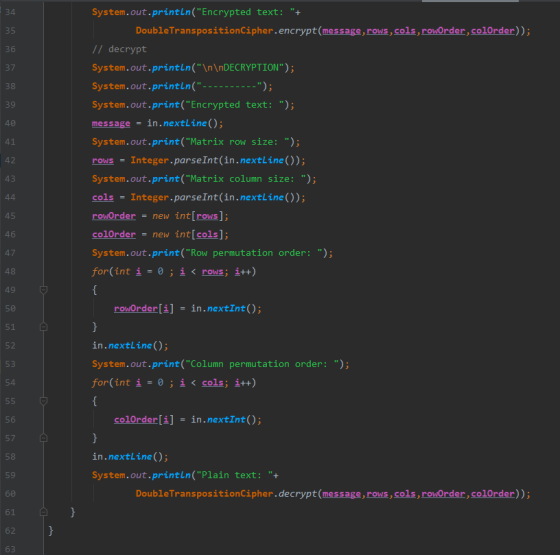Click the colOrder argument on line 35
560x555 pixels.
tap(493, 31)
